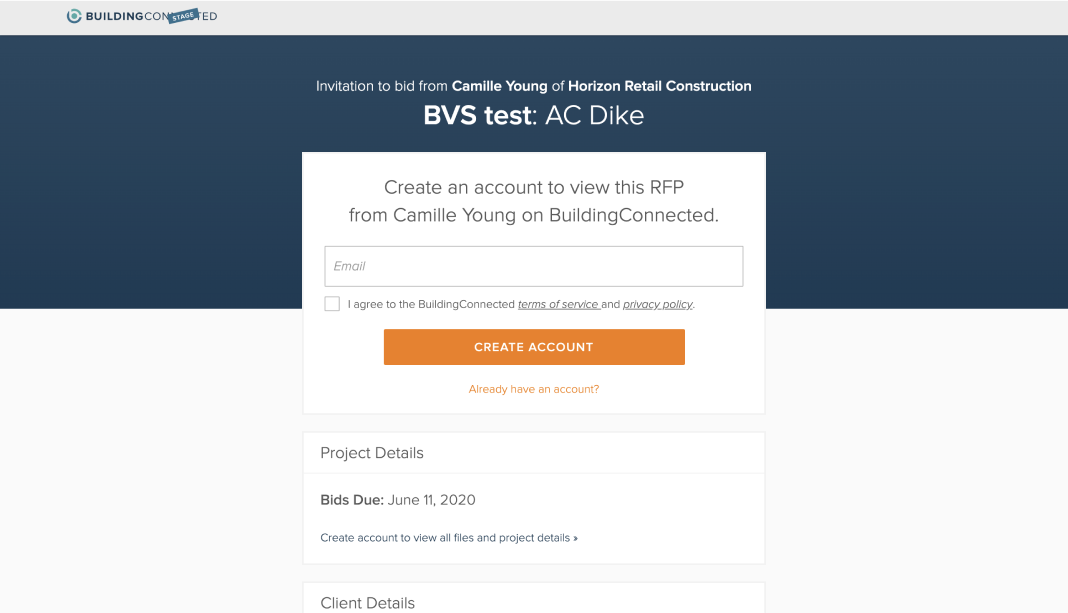The width and height of the screenshot is (1068, 613).
Task: Click Camille Young name in invitation line
Action: pyautogui.click(x=499, y=86)
